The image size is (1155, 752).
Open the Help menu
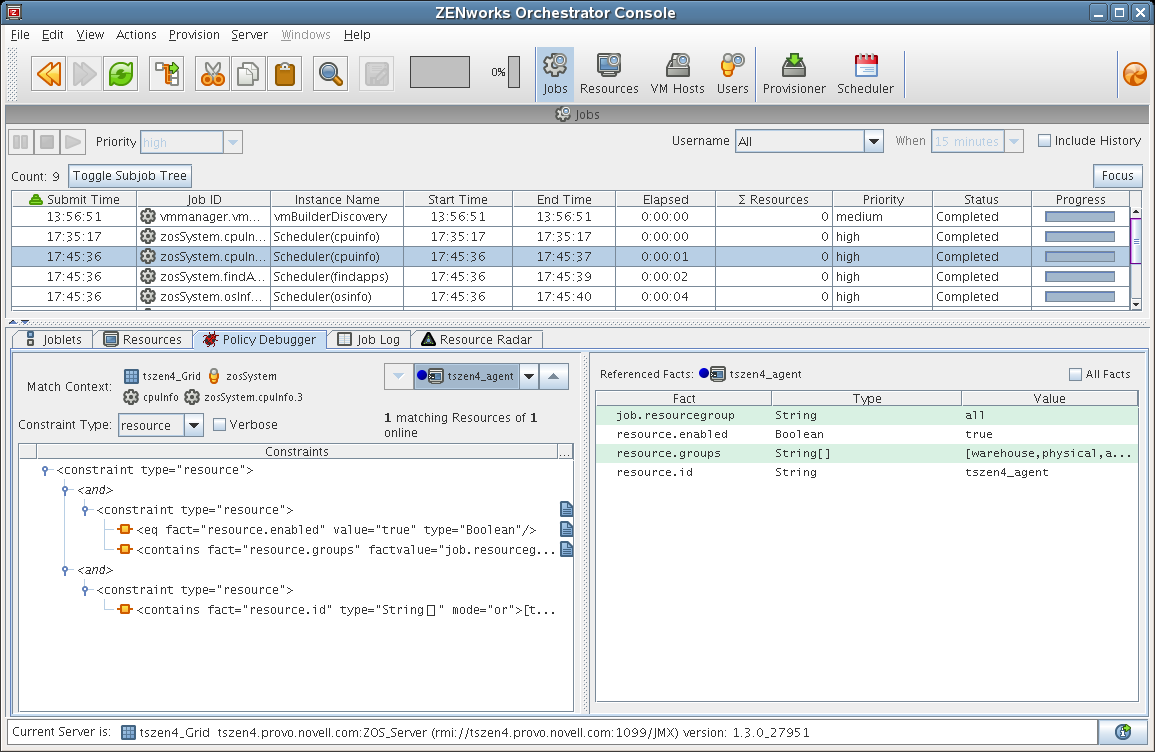(357, 35)
